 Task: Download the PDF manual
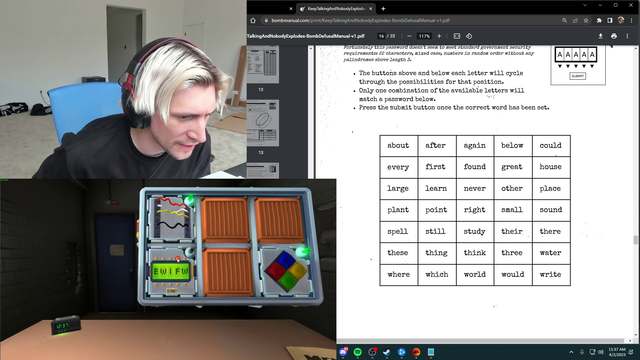(600, 36)
